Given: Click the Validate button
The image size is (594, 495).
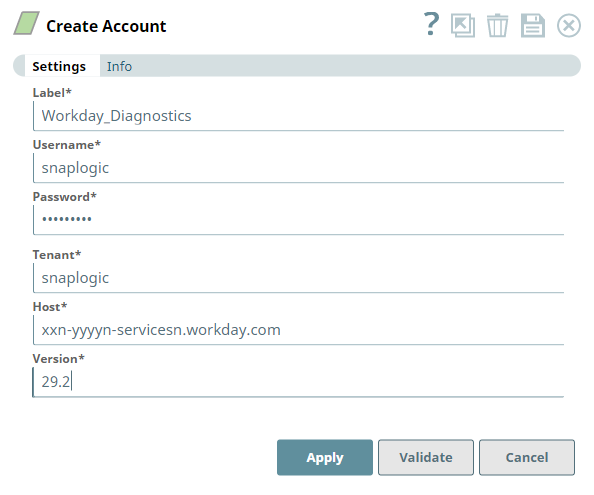Looking at the screenshot, I should click(426, 457).
